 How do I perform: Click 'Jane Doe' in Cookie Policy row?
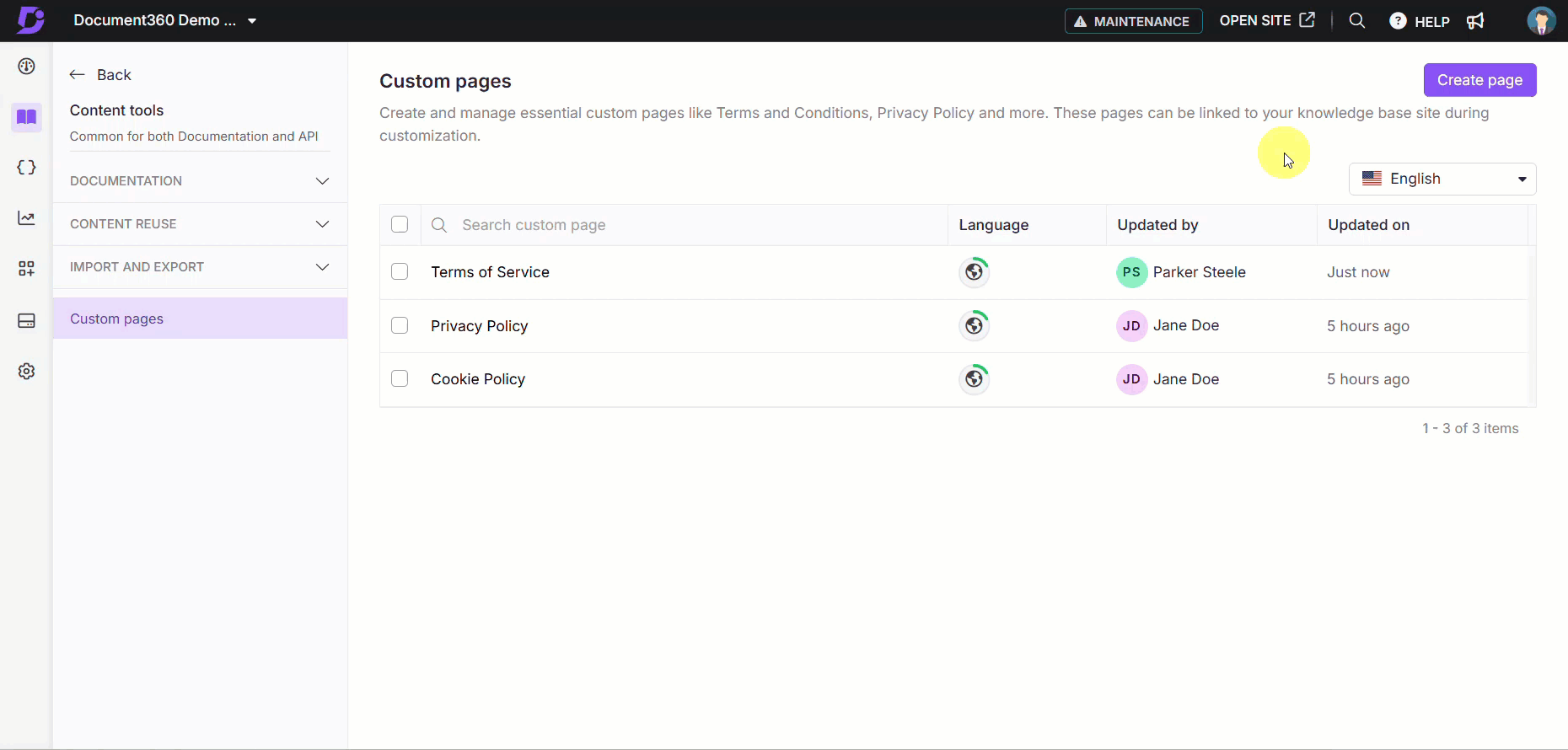coord(1185,379)
